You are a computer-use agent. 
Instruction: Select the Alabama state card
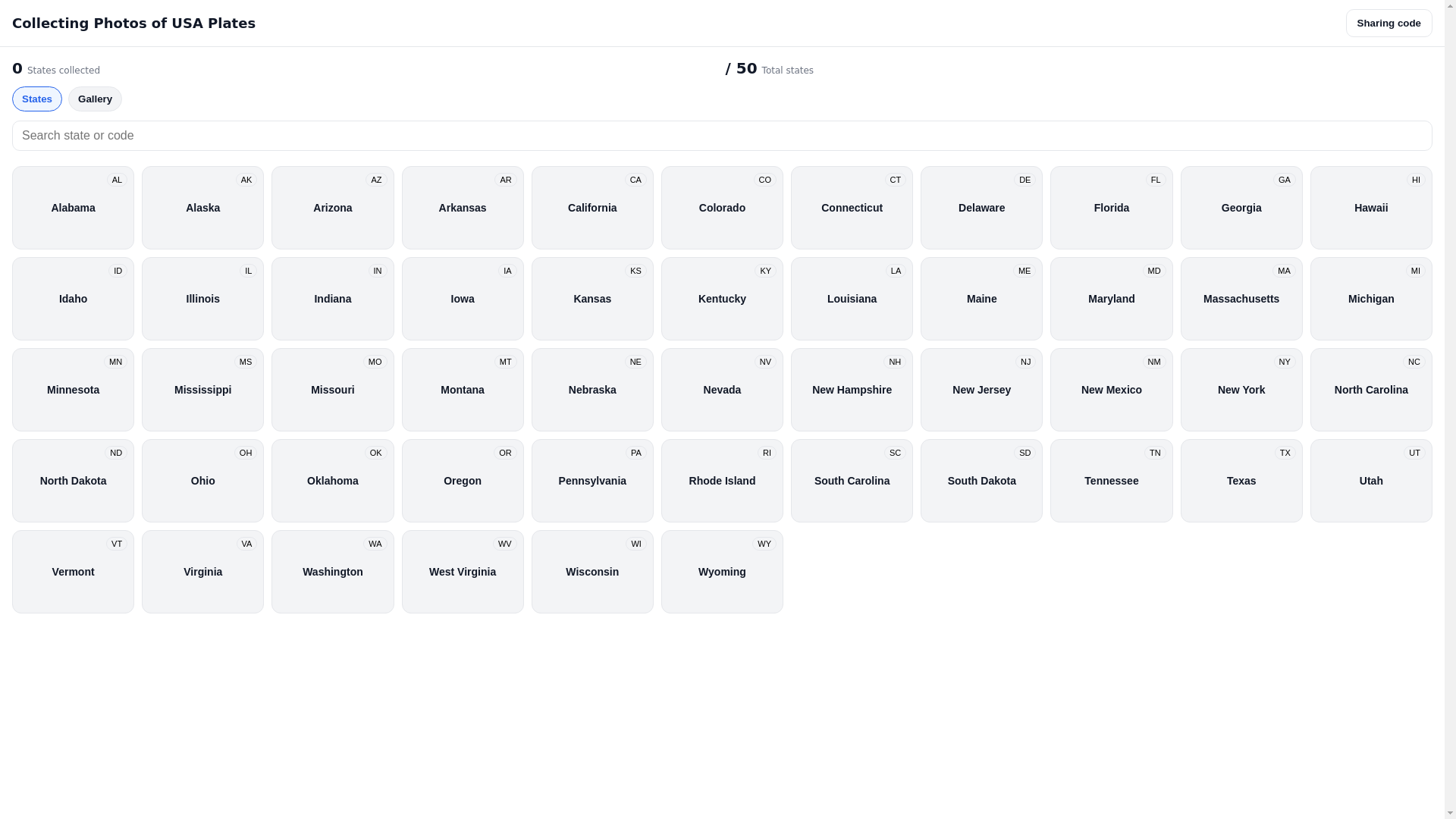73,208
